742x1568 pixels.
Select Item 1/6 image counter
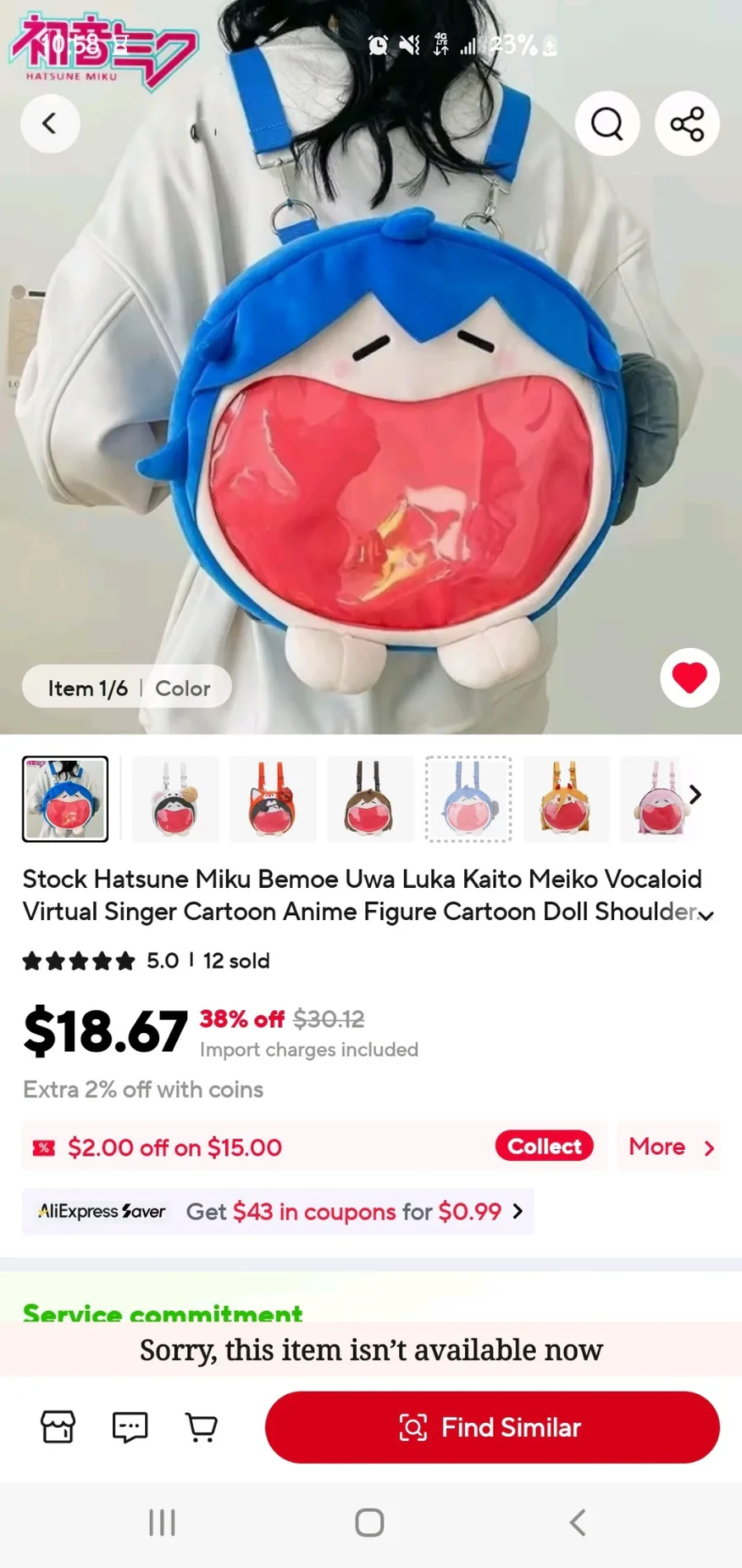click(87, 688)
